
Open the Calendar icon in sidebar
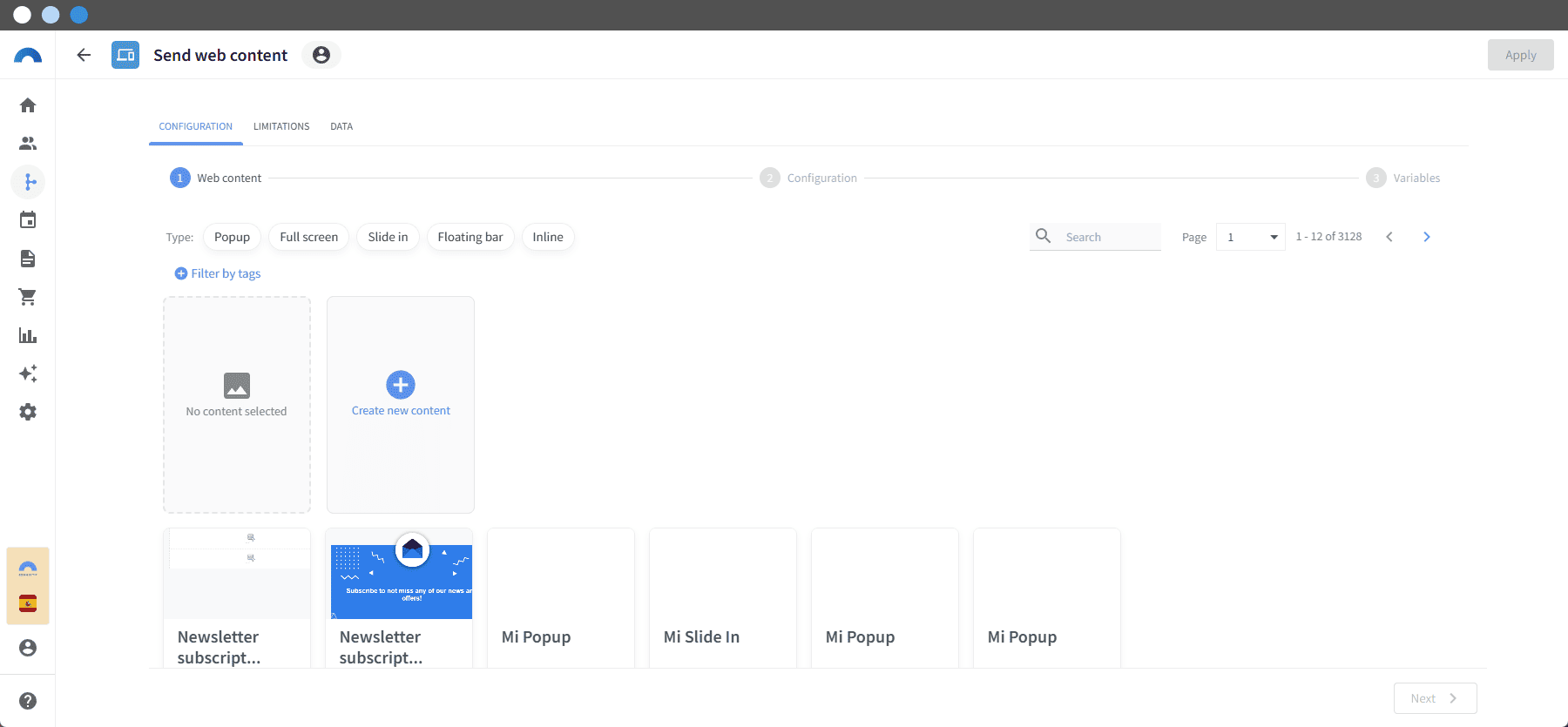coord(28,220)
